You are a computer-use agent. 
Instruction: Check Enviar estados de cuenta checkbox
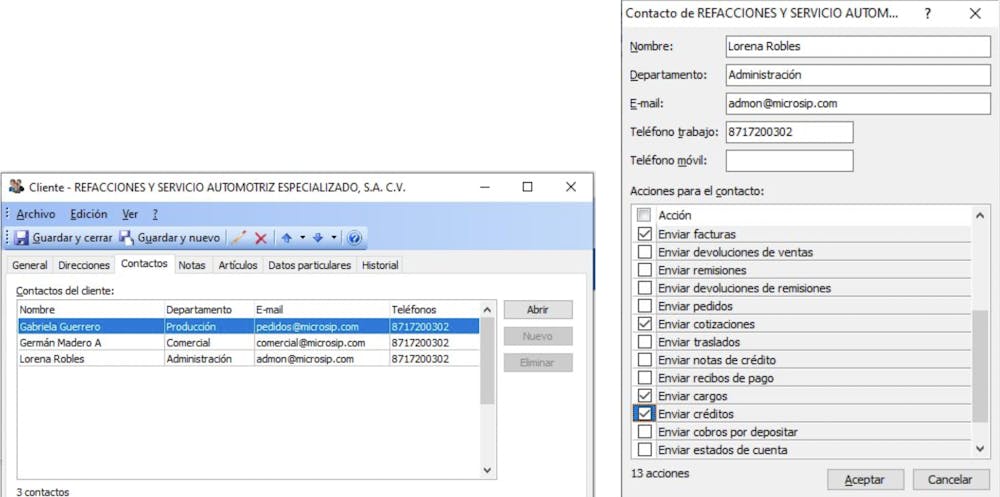(644, 450)
